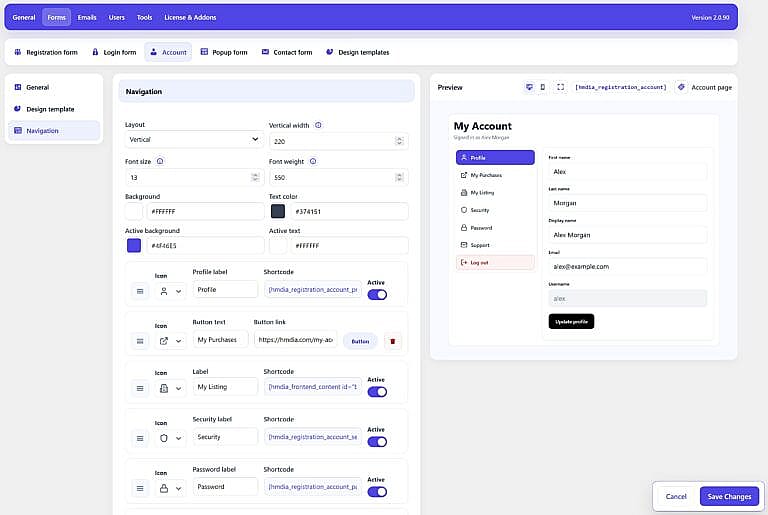Select Design template in left sidebar

[x=54, y=109]
